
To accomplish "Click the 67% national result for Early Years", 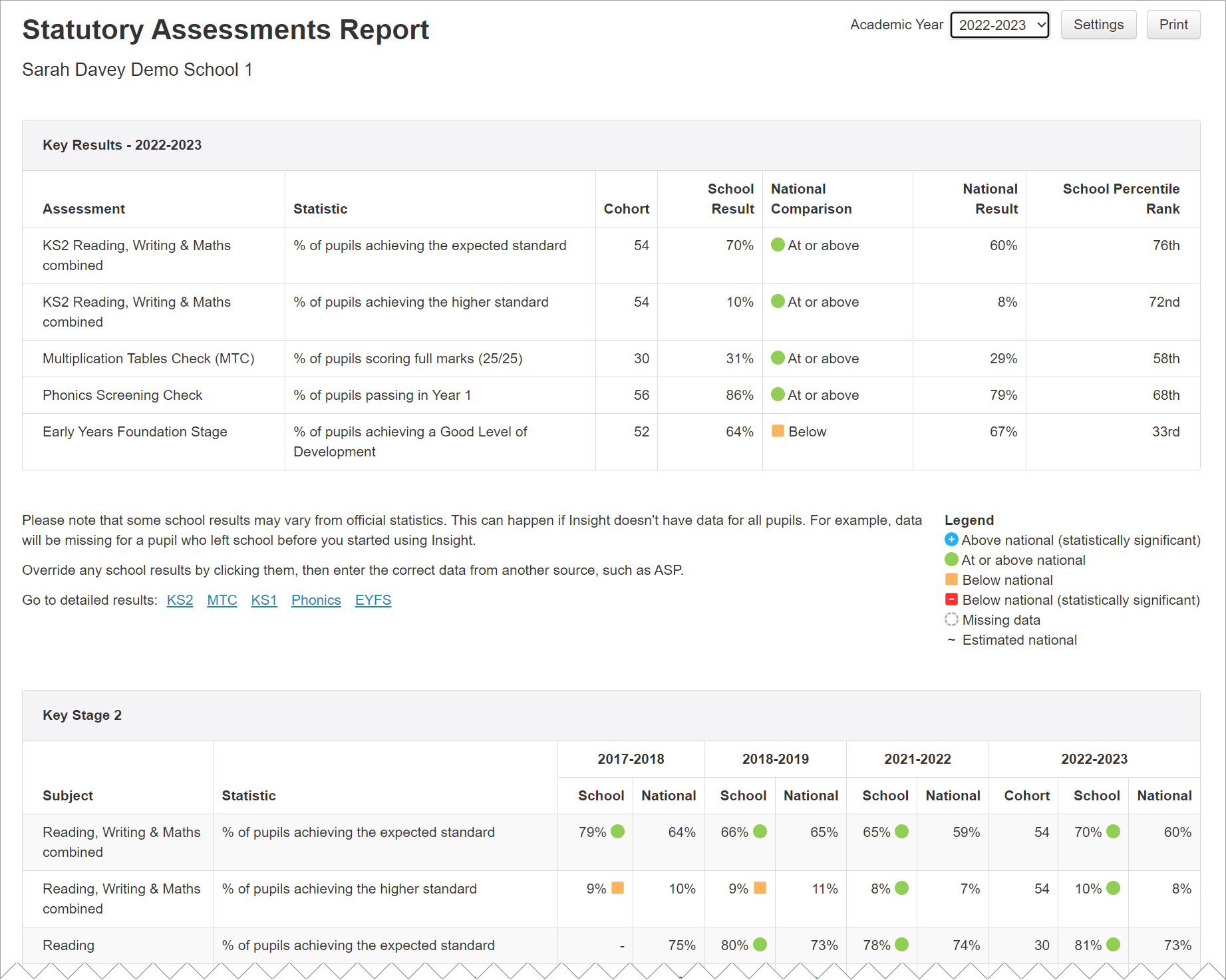I will [1003, 432].
